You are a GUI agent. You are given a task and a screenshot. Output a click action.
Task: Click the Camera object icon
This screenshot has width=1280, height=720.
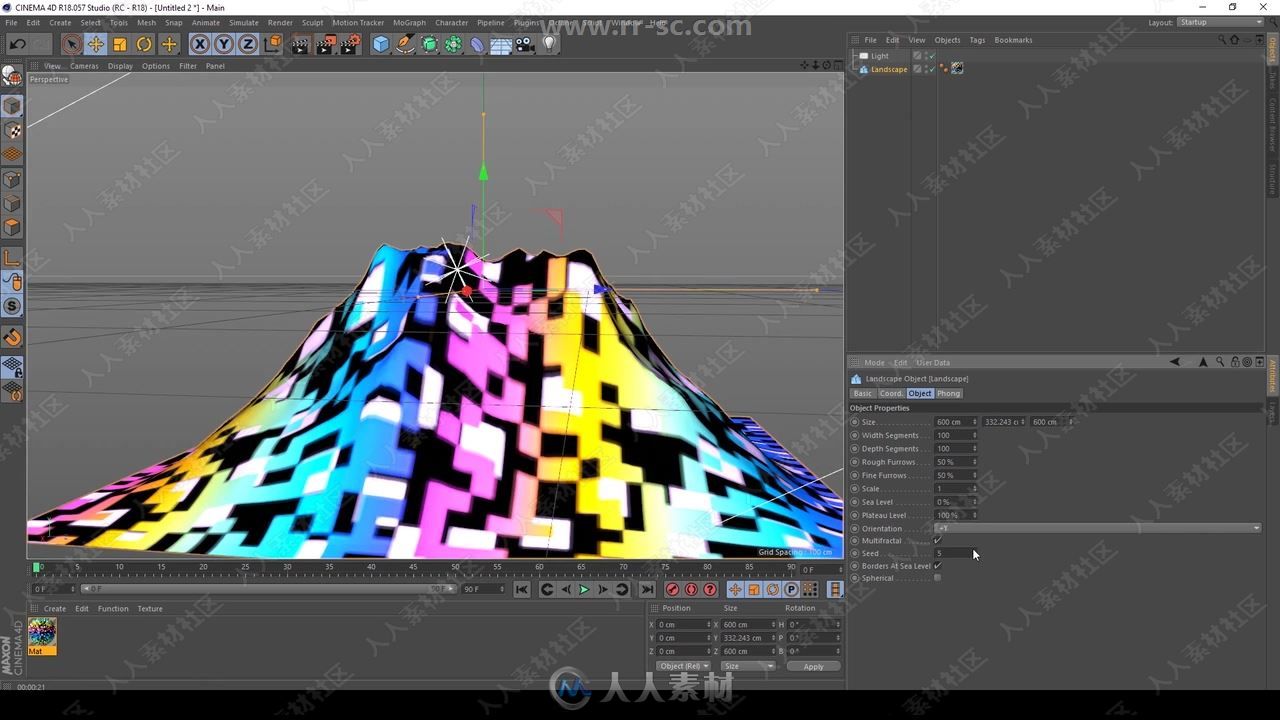(x=525, y=44)
